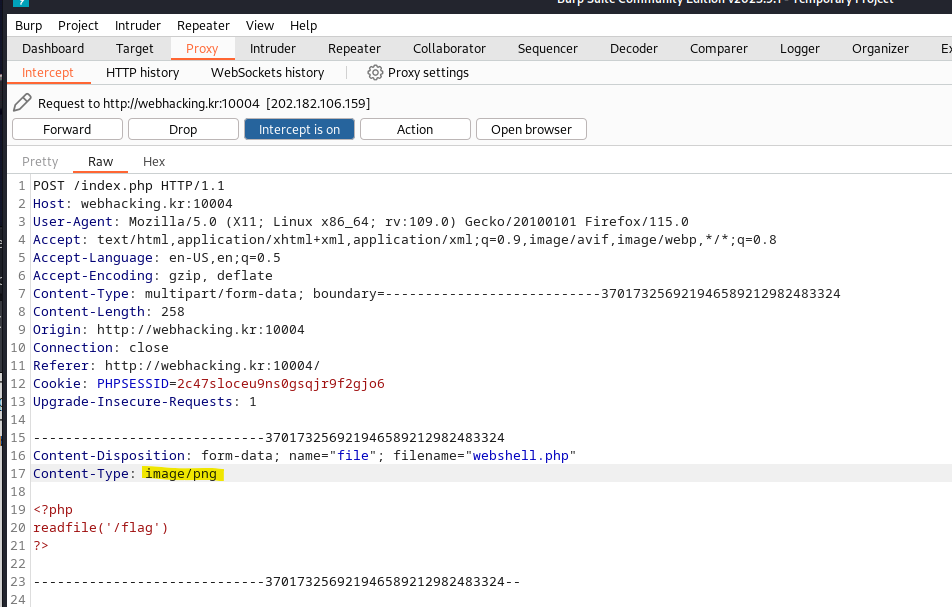Open the Burp menu
The image size is (952, 607).
29,25
